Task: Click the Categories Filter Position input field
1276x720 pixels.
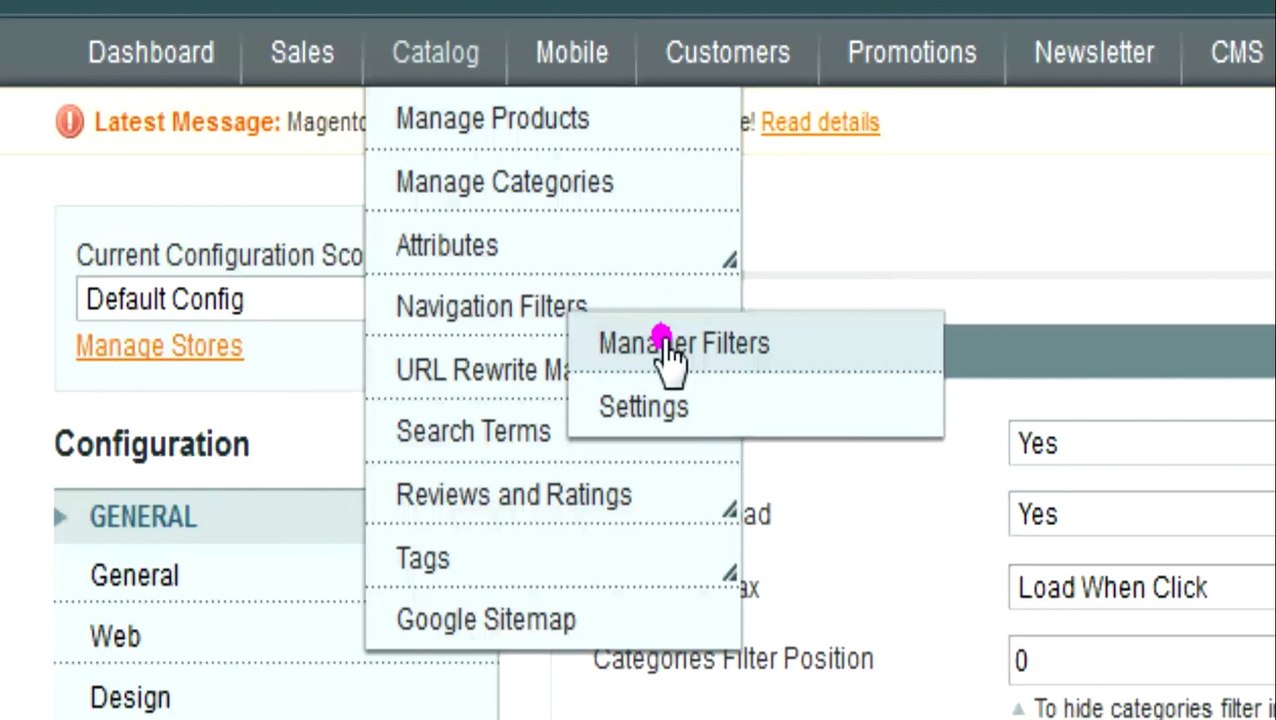Action: 1142,661
